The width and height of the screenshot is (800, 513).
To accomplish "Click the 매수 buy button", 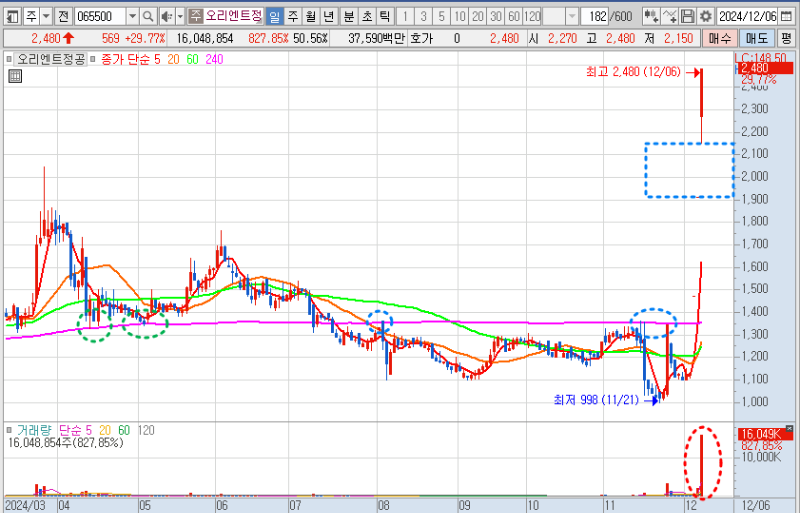I will point(719,38).
